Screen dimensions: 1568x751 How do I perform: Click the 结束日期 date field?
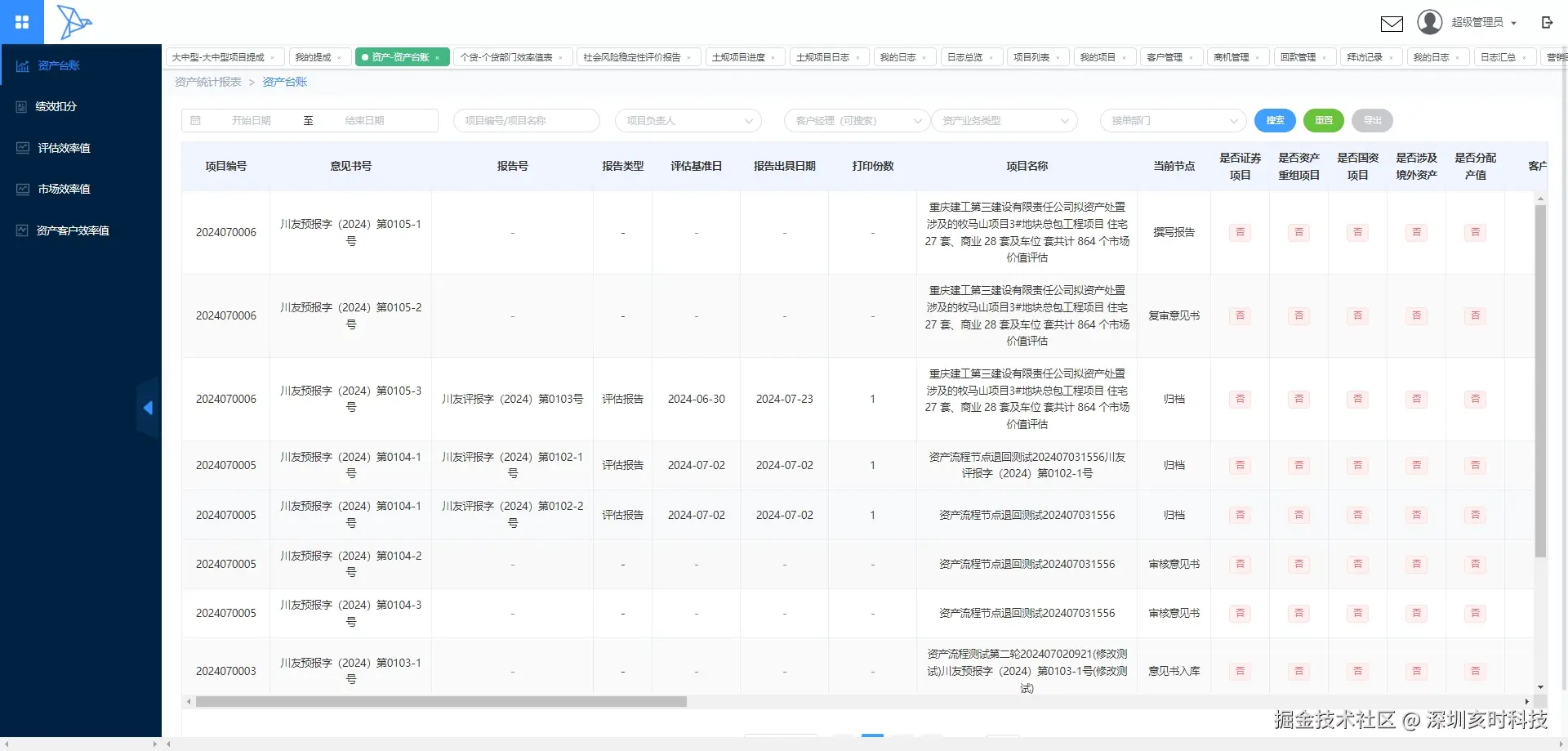click(364, 120)
